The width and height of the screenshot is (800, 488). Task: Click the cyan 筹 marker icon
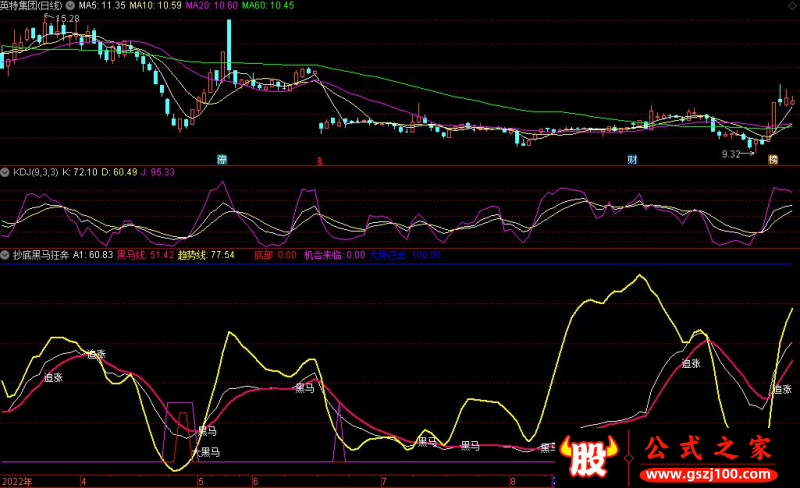tap(222, 159)
